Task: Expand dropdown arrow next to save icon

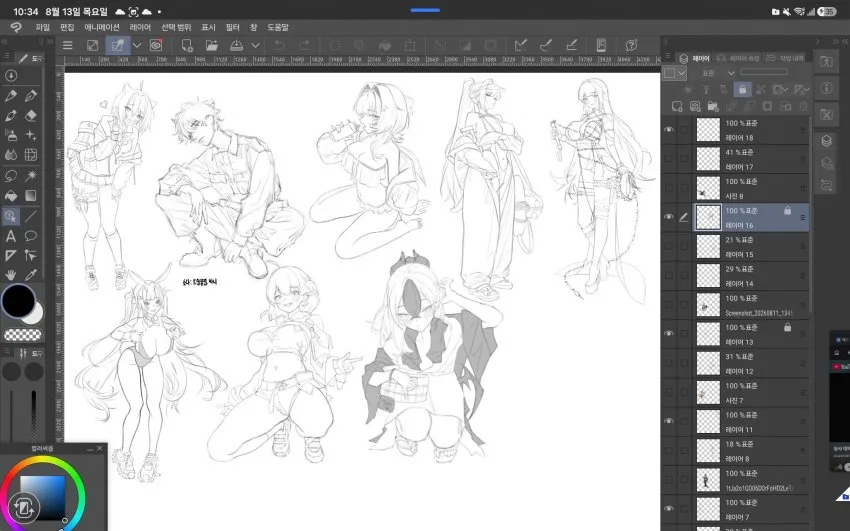Action: pos(255,46)
